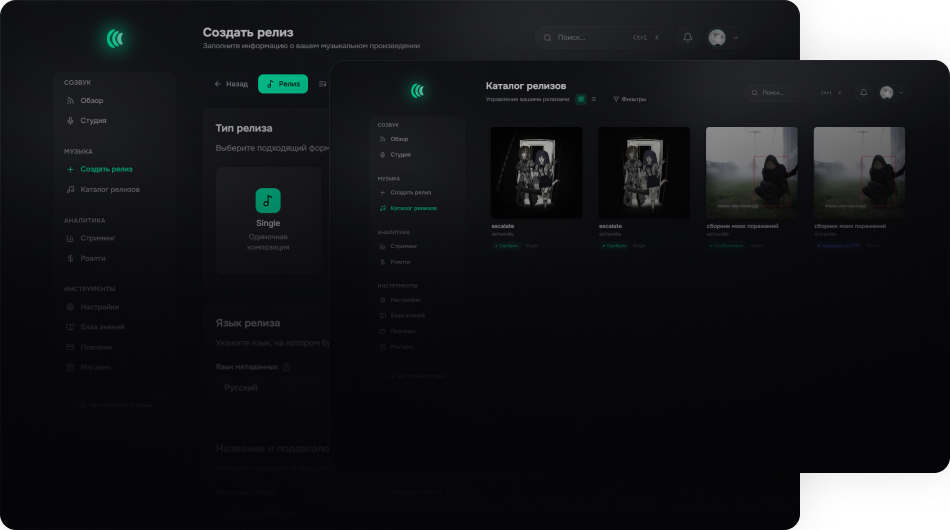Open first escalate release cover thumbnail
Image resolution: width=950 pixels, height=530 pixels.
click(536, 173)
